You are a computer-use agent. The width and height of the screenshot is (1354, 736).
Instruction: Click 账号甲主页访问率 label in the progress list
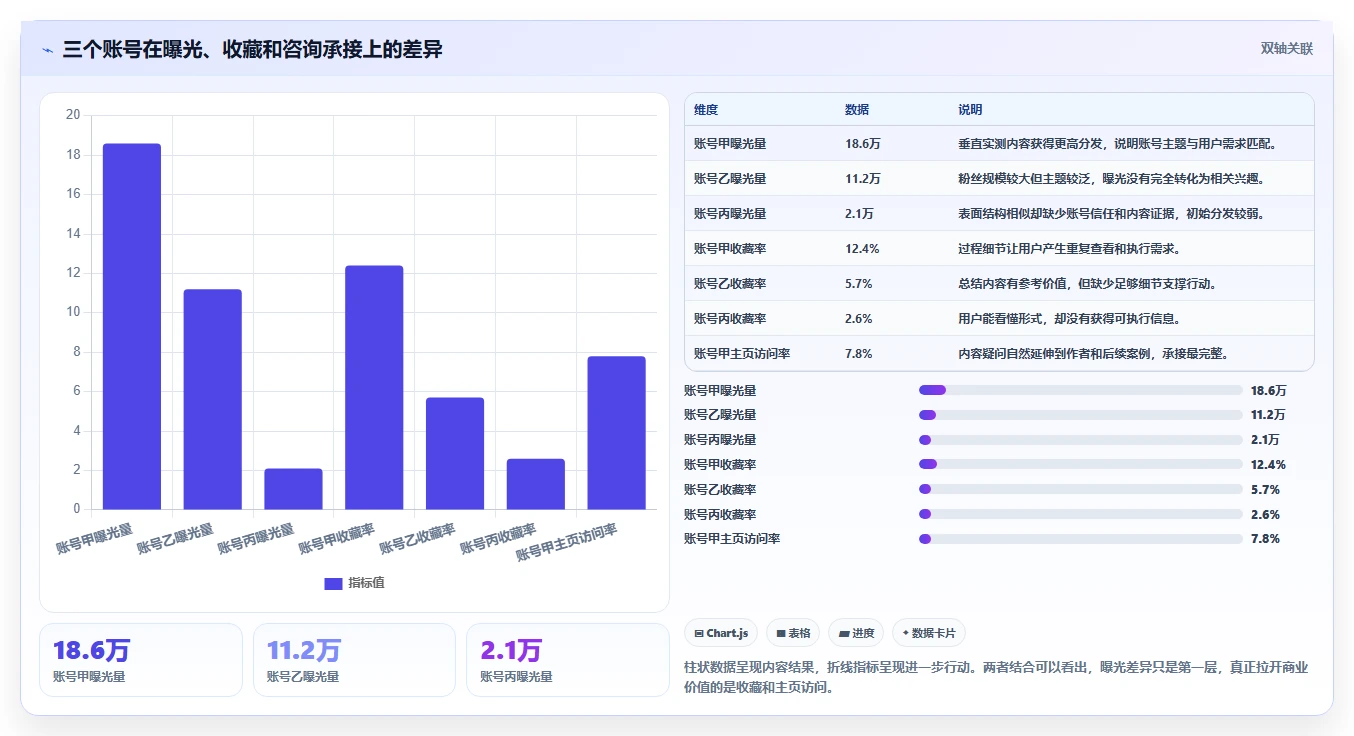click(732, 539)
